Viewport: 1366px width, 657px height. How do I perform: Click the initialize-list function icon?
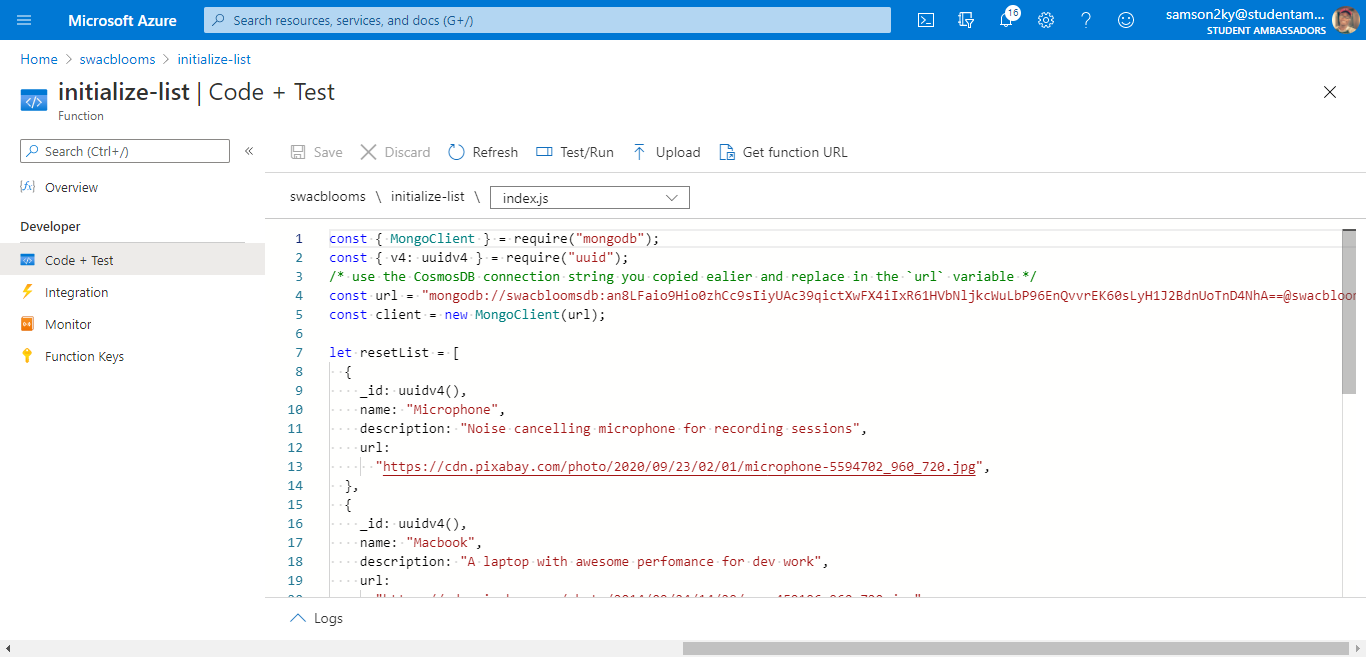[x=34, y=100]
